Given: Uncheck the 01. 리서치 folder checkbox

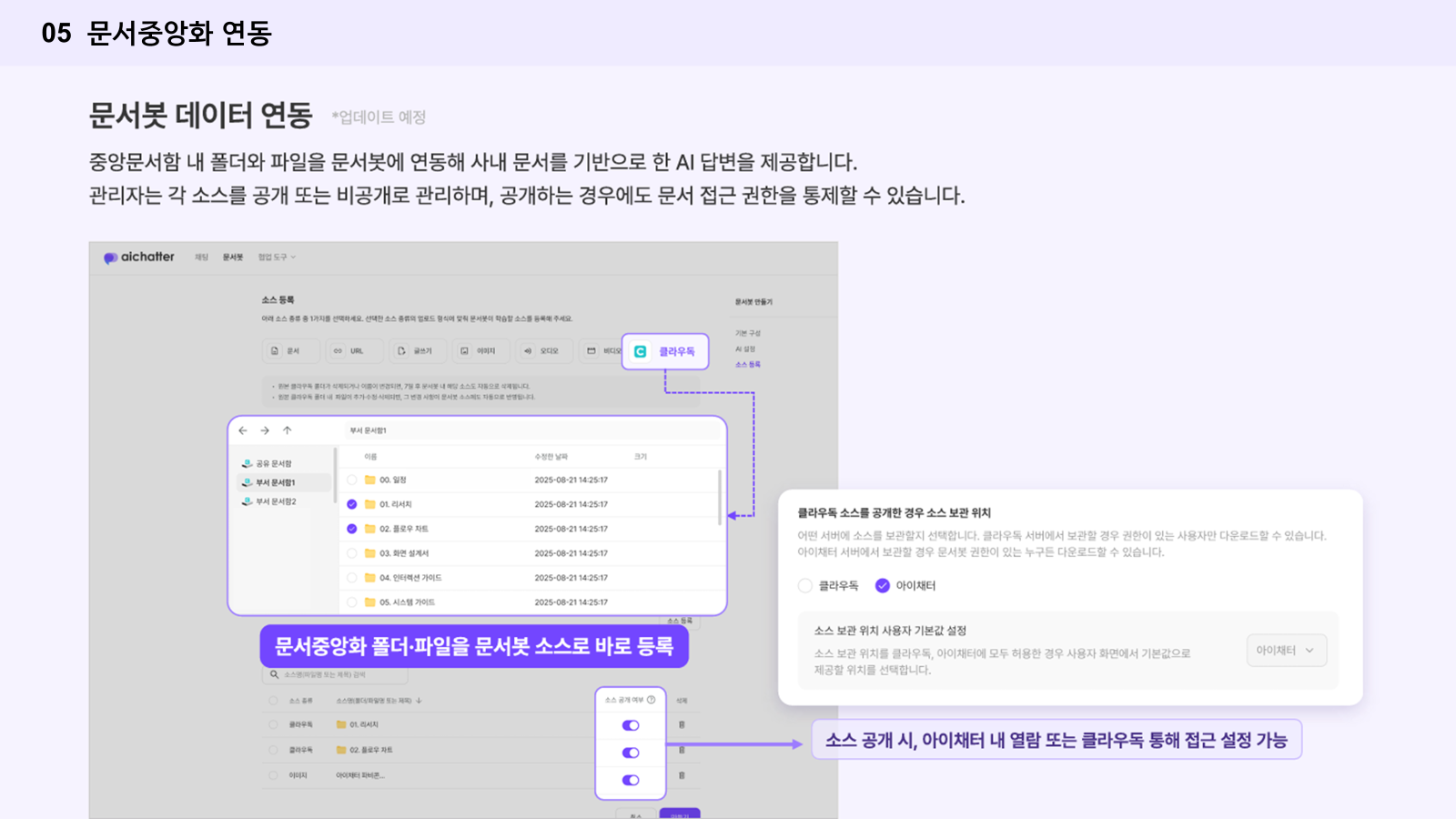Looking at the screenshot, I should (x=352, y=504).
